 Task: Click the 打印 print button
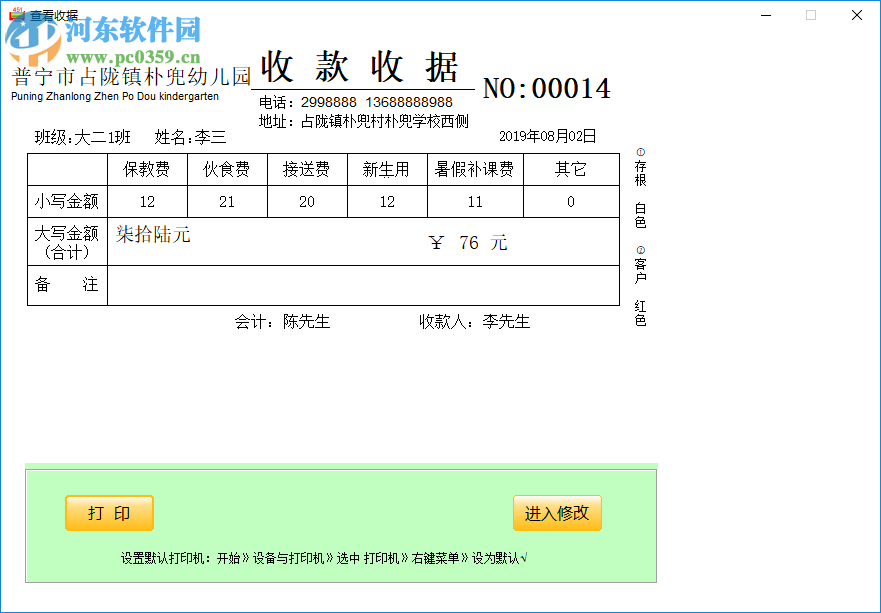[x=108, y=513]
